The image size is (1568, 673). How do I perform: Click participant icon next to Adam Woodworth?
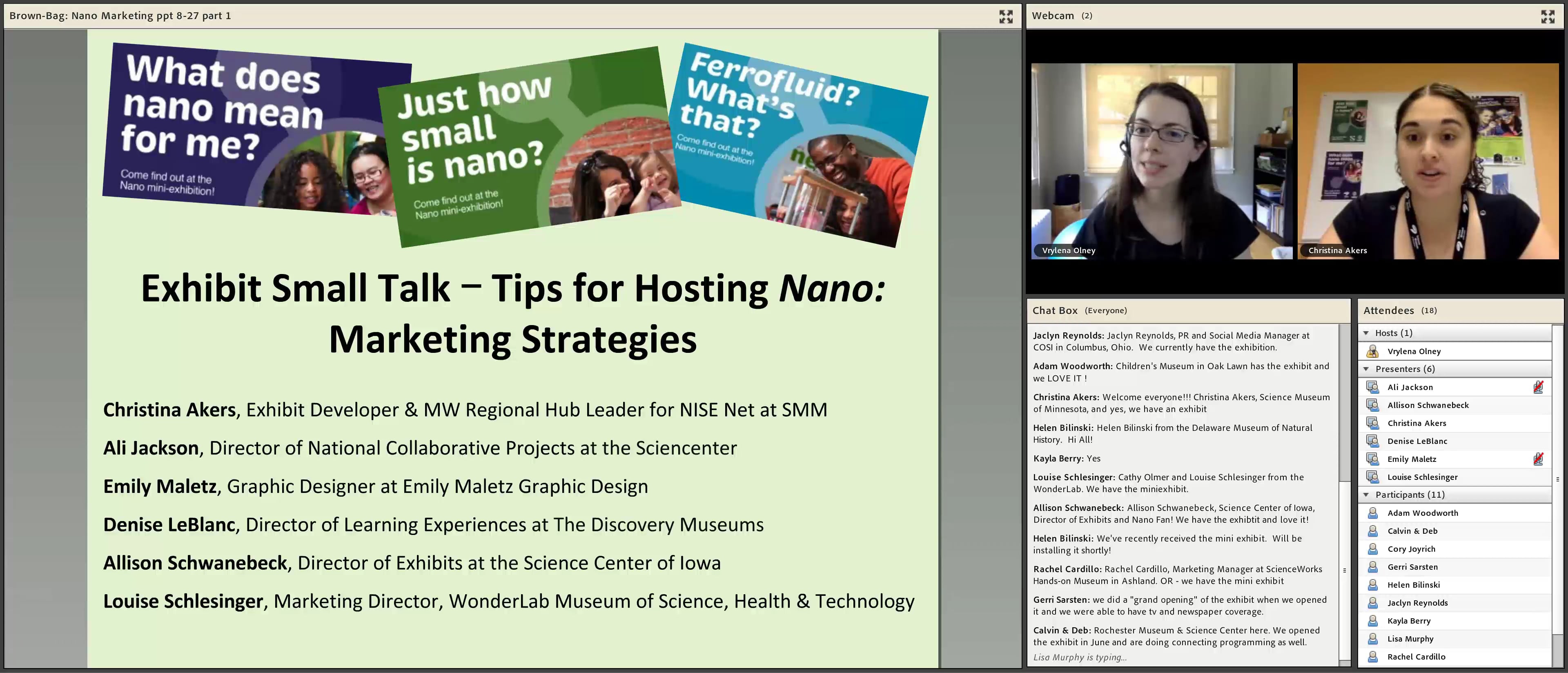[1372, 513]
